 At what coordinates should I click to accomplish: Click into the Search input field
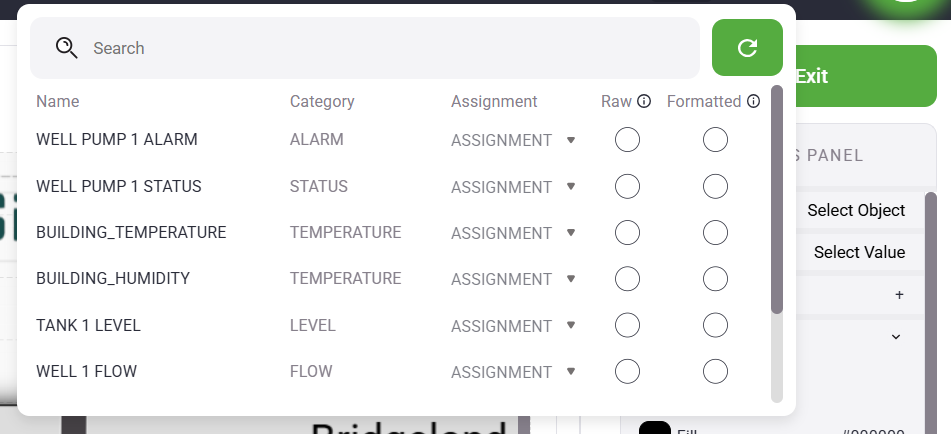390,48
